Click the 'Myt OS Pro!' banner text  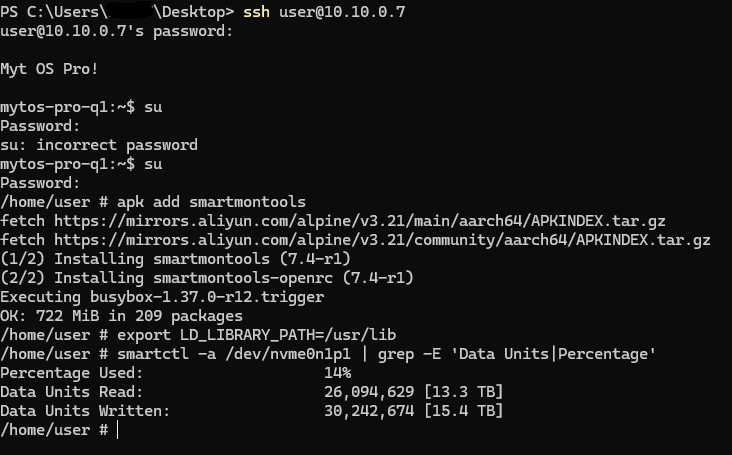(50, 69)
